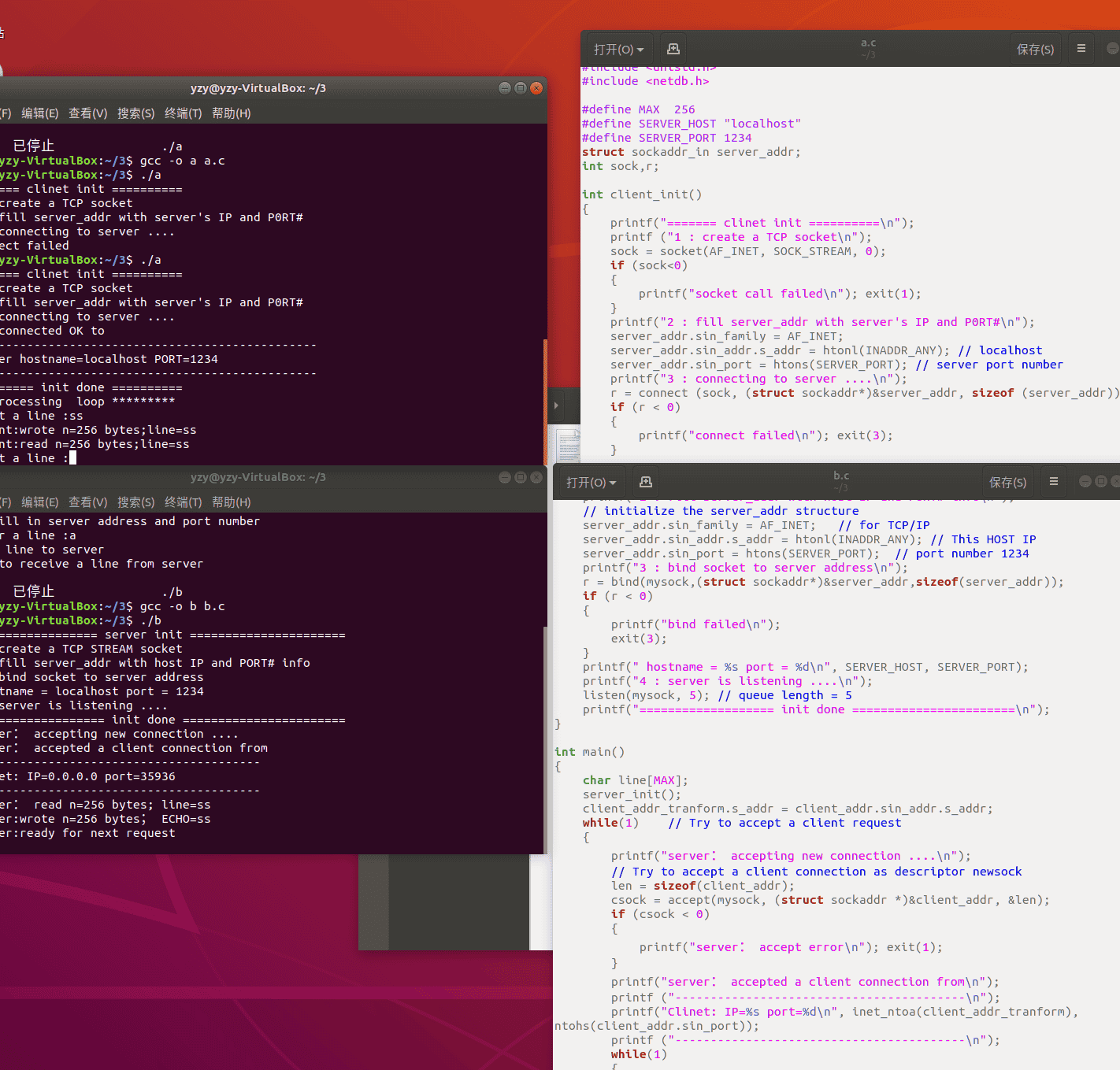Click the document preview icon beside the bottom terminal
The image size is (1120, 1070).
569,445
